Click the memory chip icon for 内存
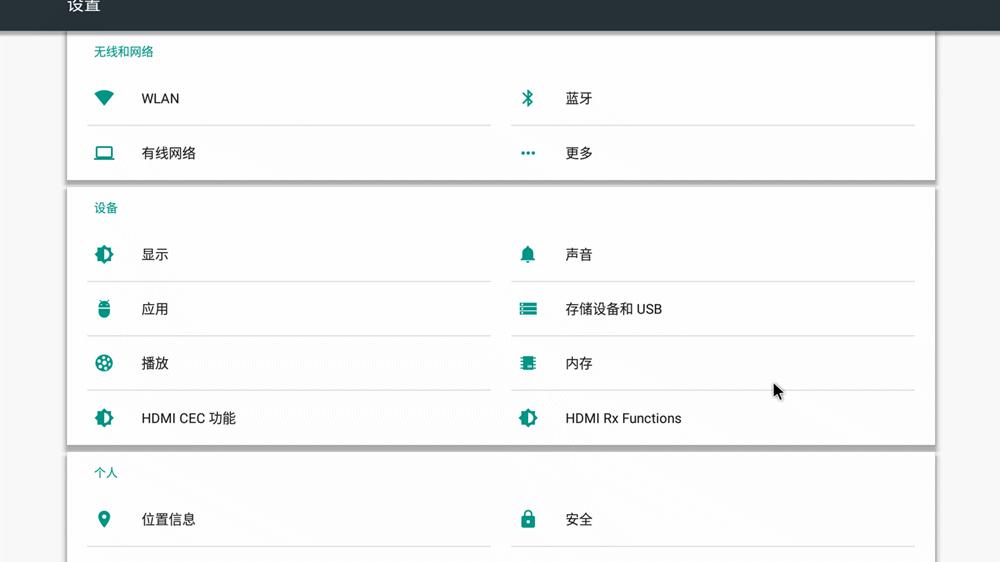 (x=528, y=363)
